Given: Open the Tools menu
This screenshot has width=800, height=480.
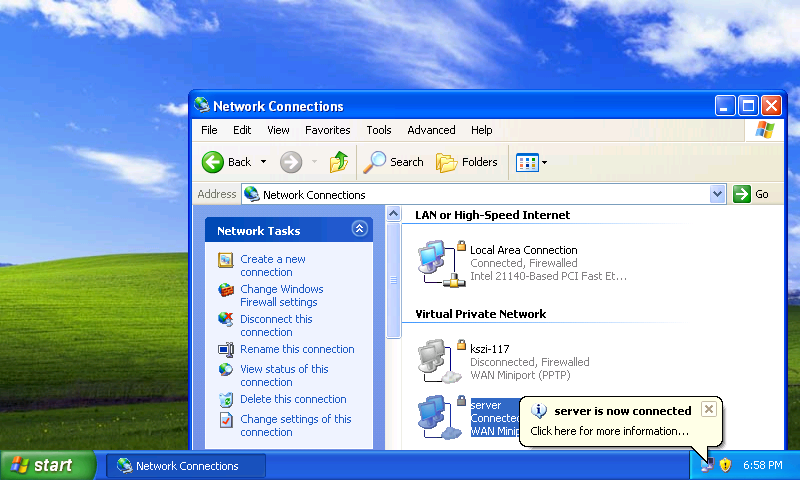Looking at the screenshot, I should 379,130.
